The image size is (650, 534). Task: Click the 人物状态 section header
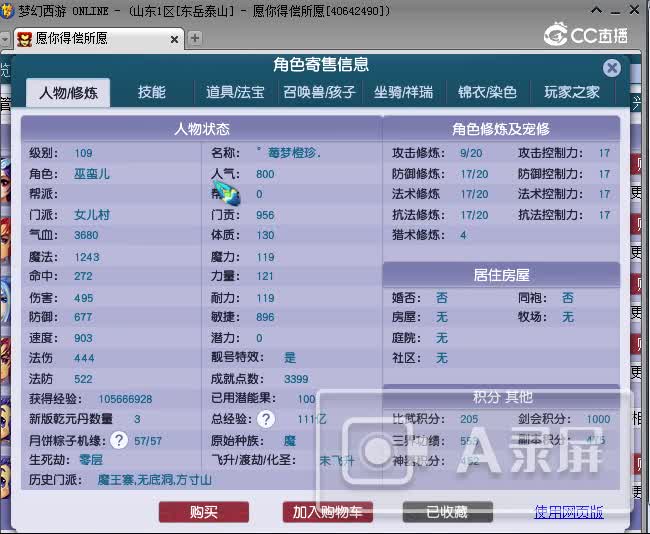pyautogui.click(x=202, y=129)
